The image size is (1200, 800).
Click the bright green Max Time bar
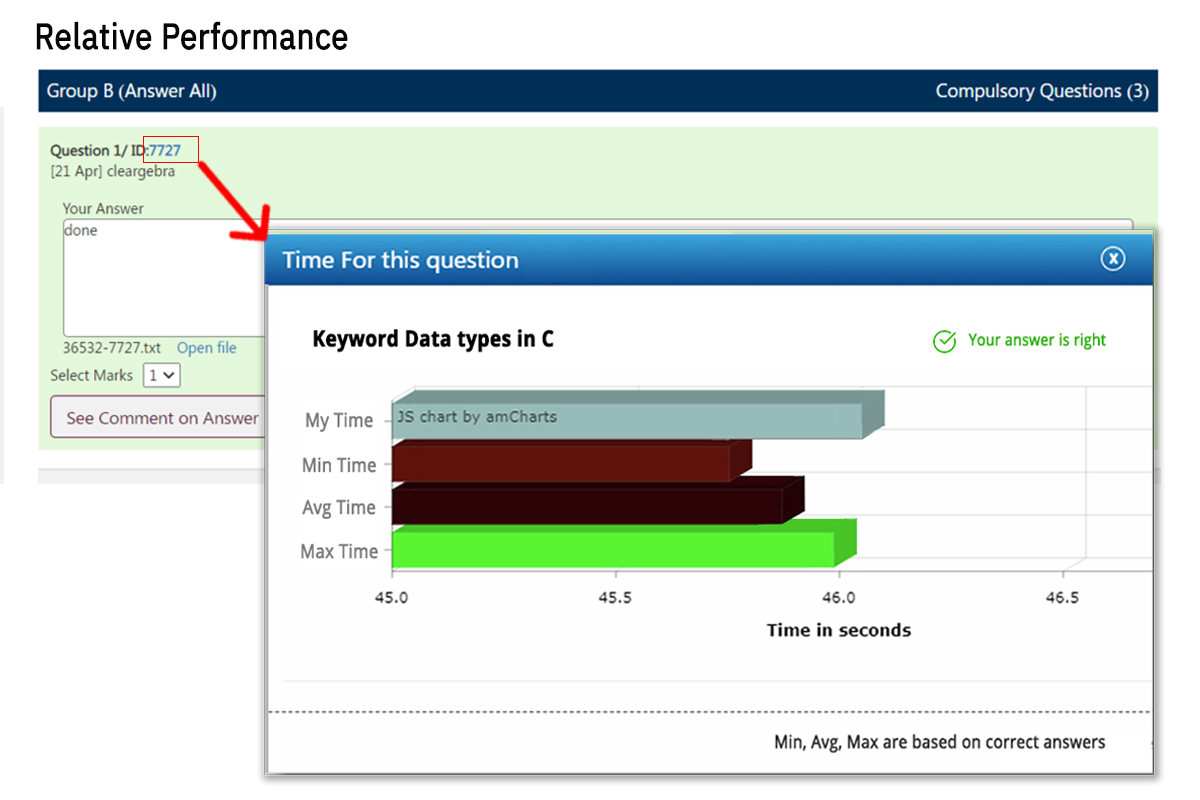pyautogui.click(x=612, y=549)
